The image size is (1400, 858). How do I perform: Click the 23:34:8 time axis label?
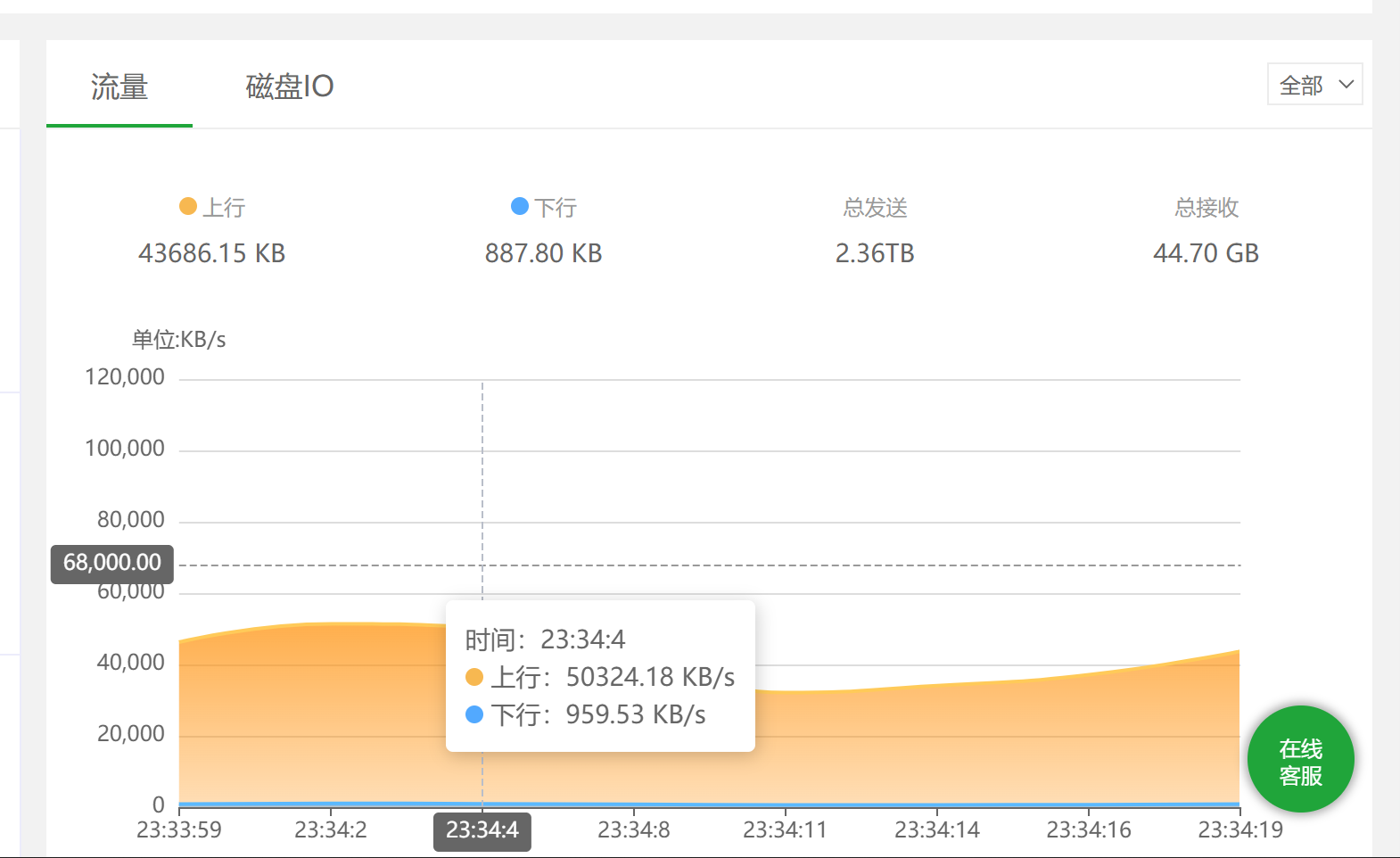point(634,830)
